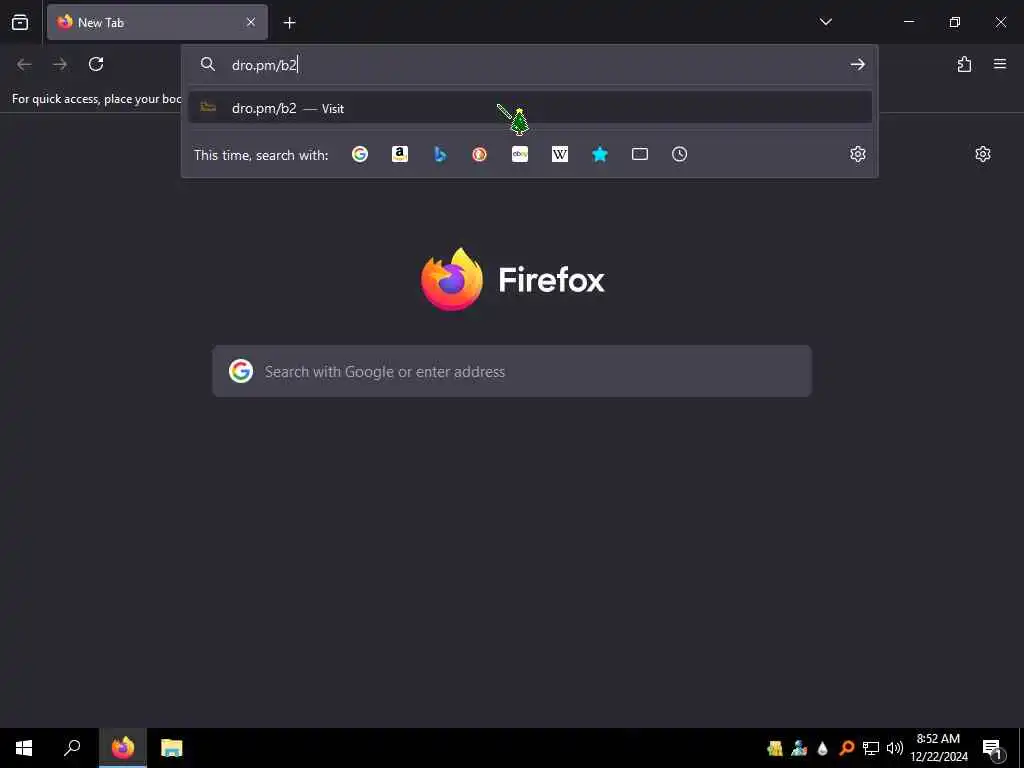Click the Go arrow in address bar

coord(857,64)
